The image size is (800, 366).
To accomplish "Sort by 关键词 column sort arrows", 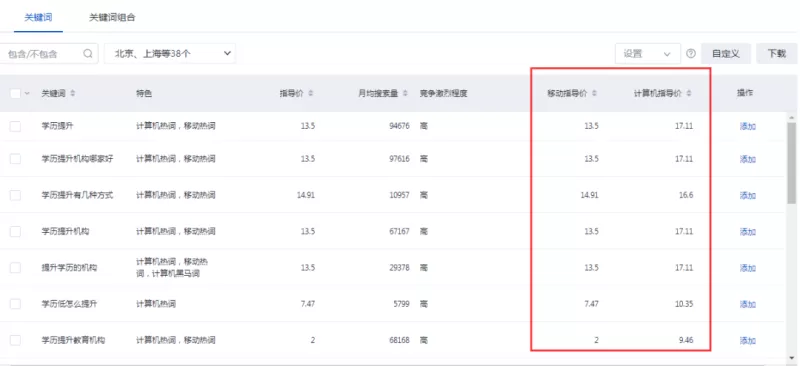I will pos(72,93).
